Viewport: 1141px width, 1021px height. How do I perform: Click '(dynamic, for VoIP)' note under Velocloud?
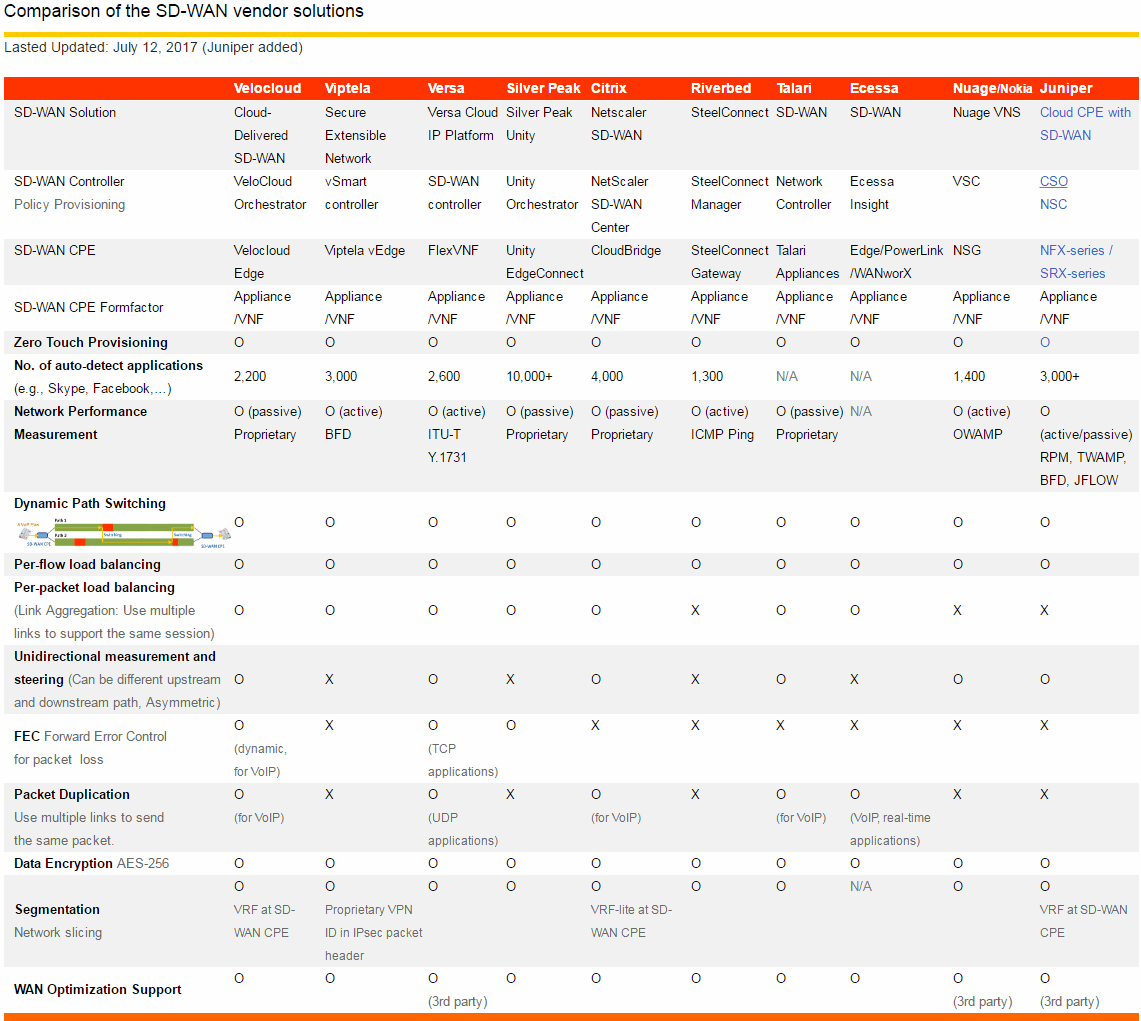pos(261,760)
